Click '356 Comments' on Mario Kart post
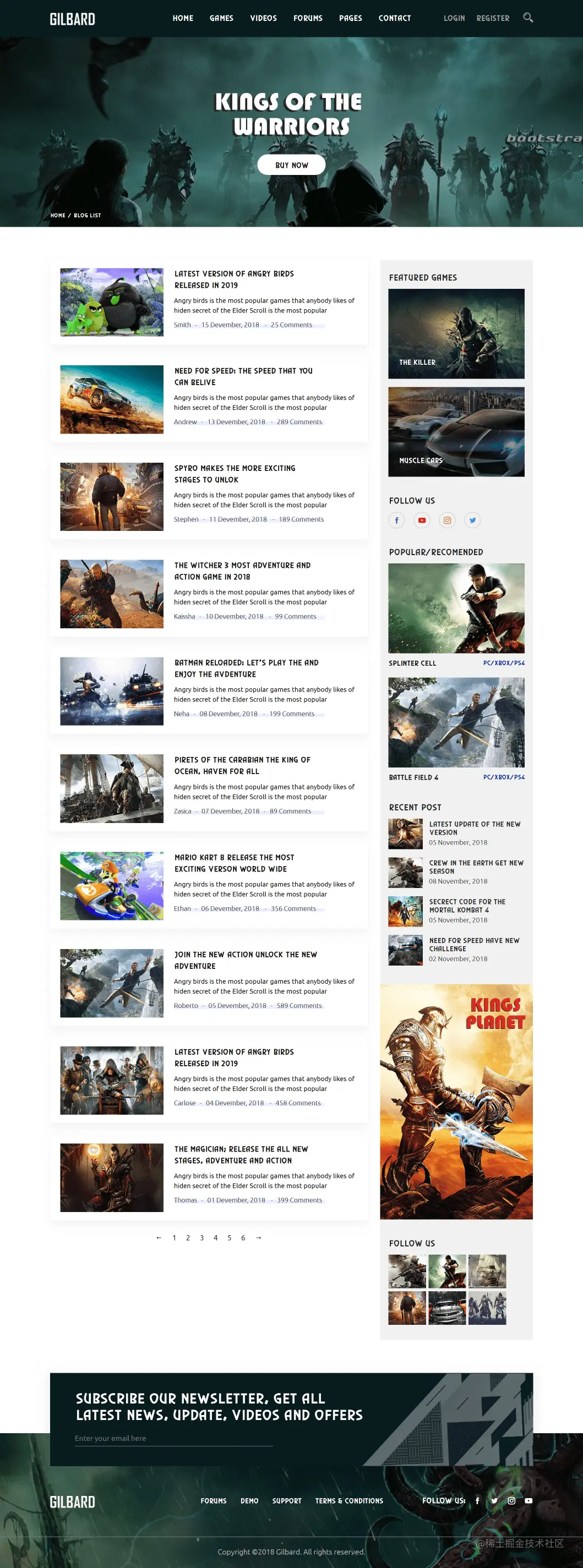Viewport: 583px width, 1568px height. pyautogui.click(x=293, y=908)
